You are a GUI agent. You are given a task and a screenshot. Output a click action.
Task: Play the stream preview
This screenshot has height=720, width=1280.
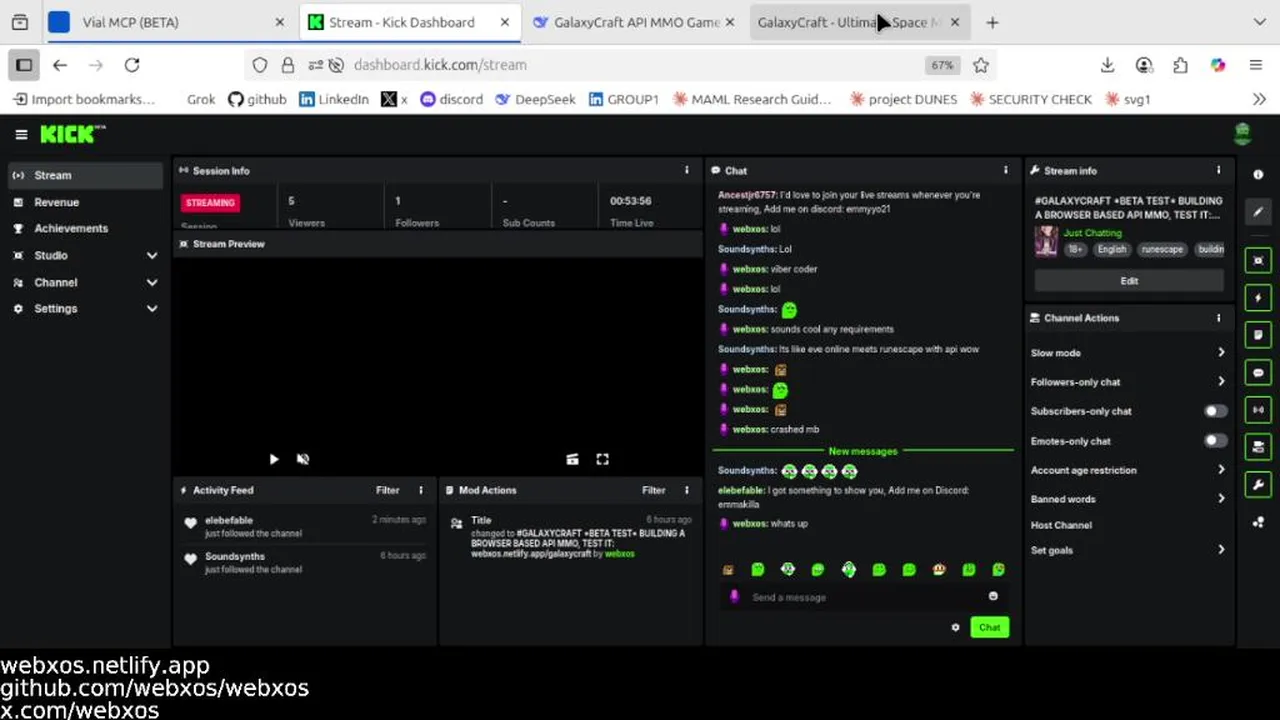point(274,459)
